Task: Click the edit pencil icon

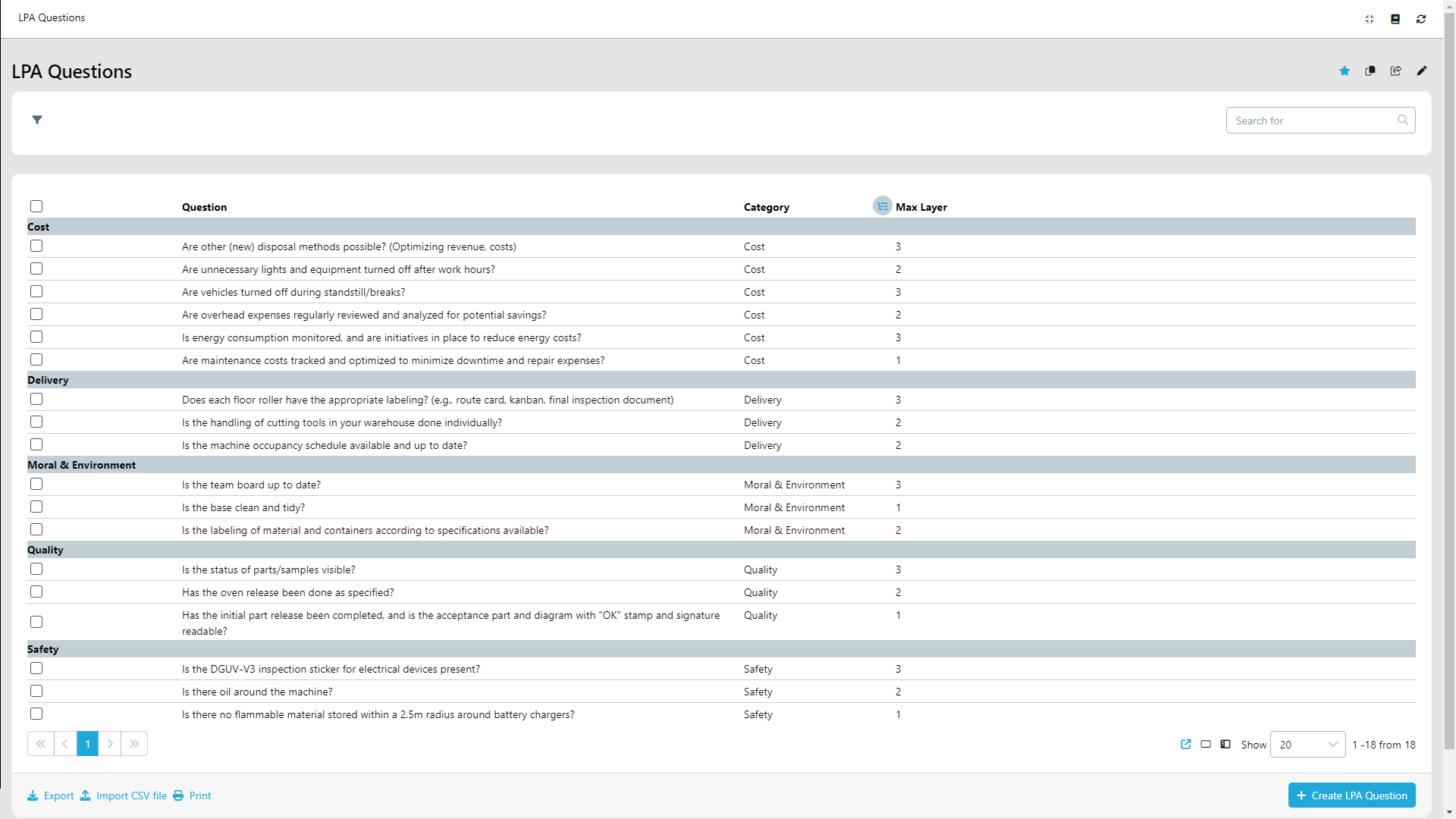Action: click(1422, 71)
